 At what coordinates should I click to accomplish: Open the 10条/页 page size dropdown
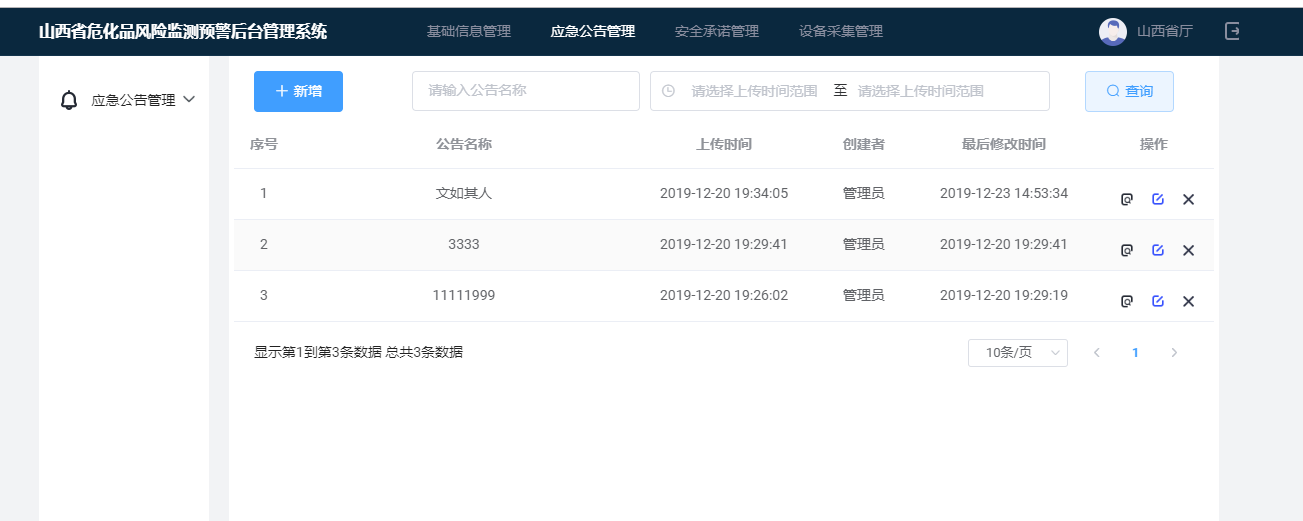point(1018,353)
